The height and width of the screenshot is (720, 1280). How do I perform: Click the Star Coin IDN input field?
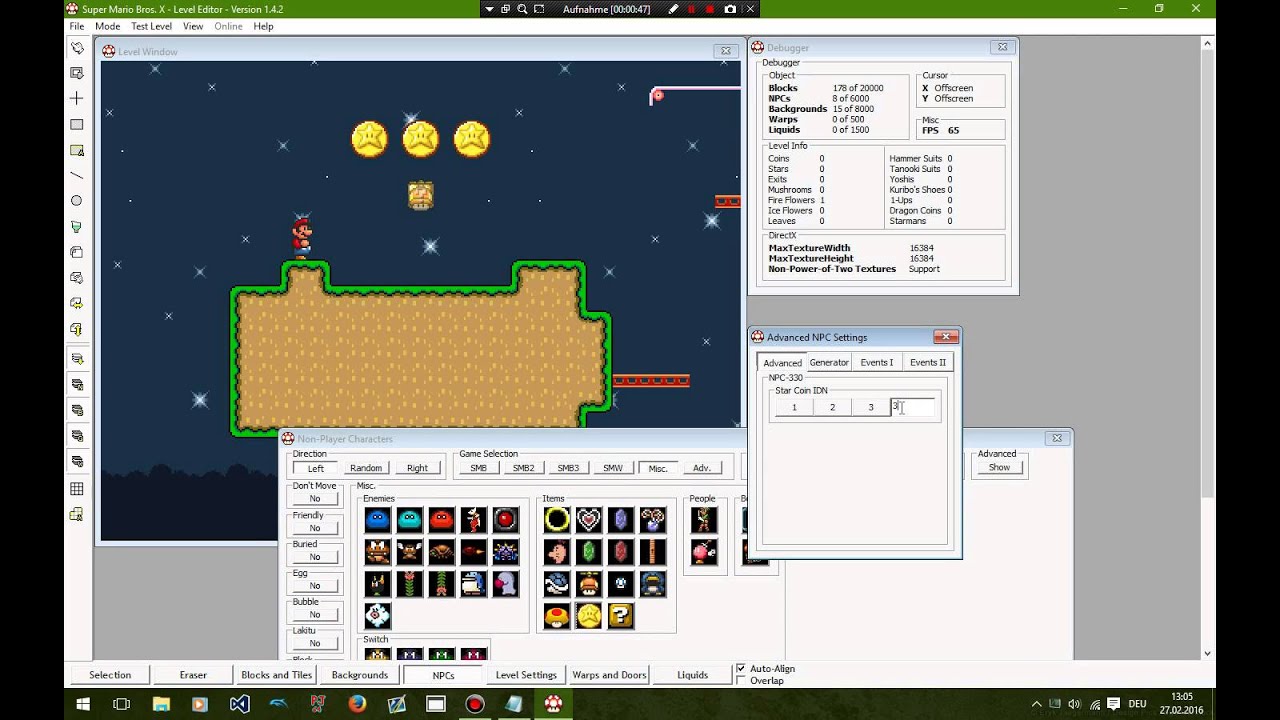click(913, 407)
